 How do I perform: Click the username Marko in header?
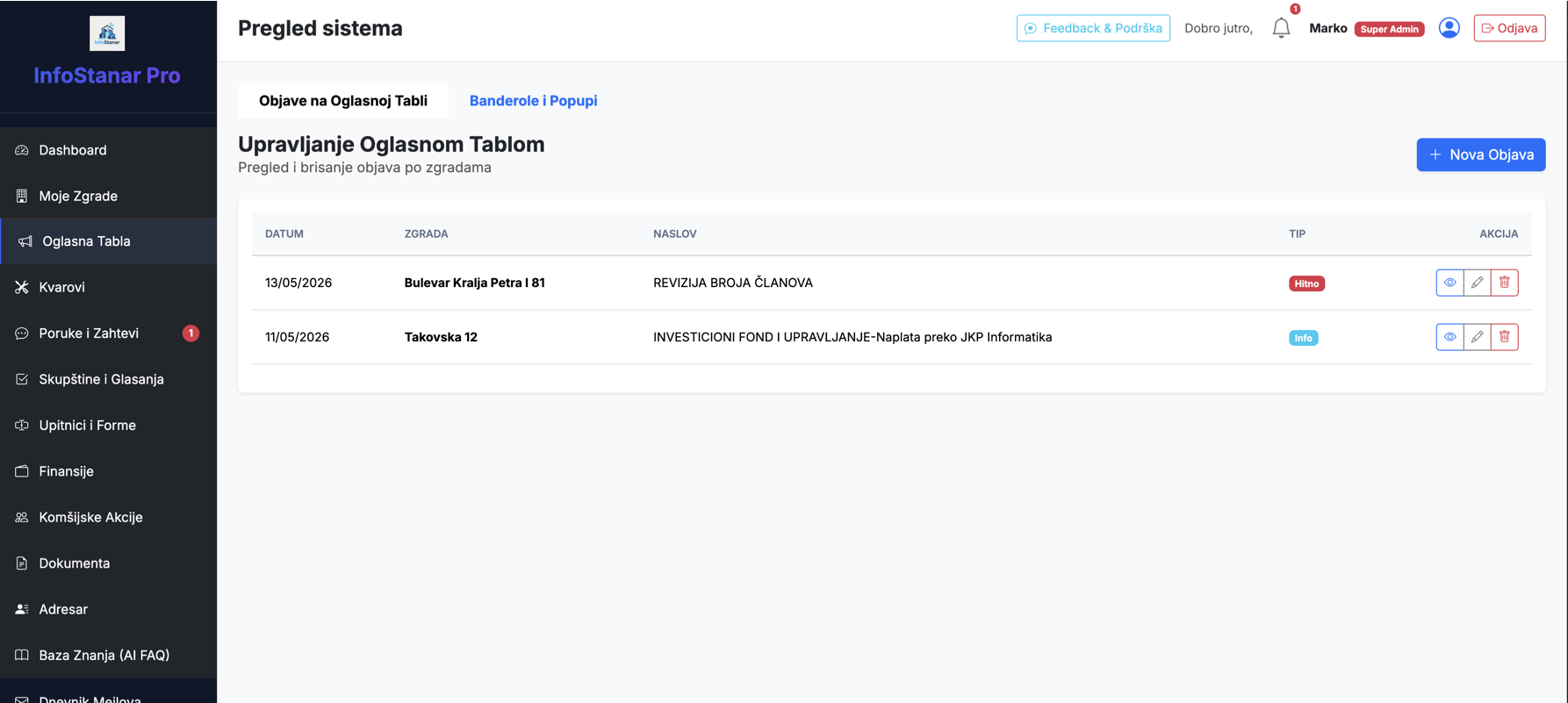[x=1327, y=28]
